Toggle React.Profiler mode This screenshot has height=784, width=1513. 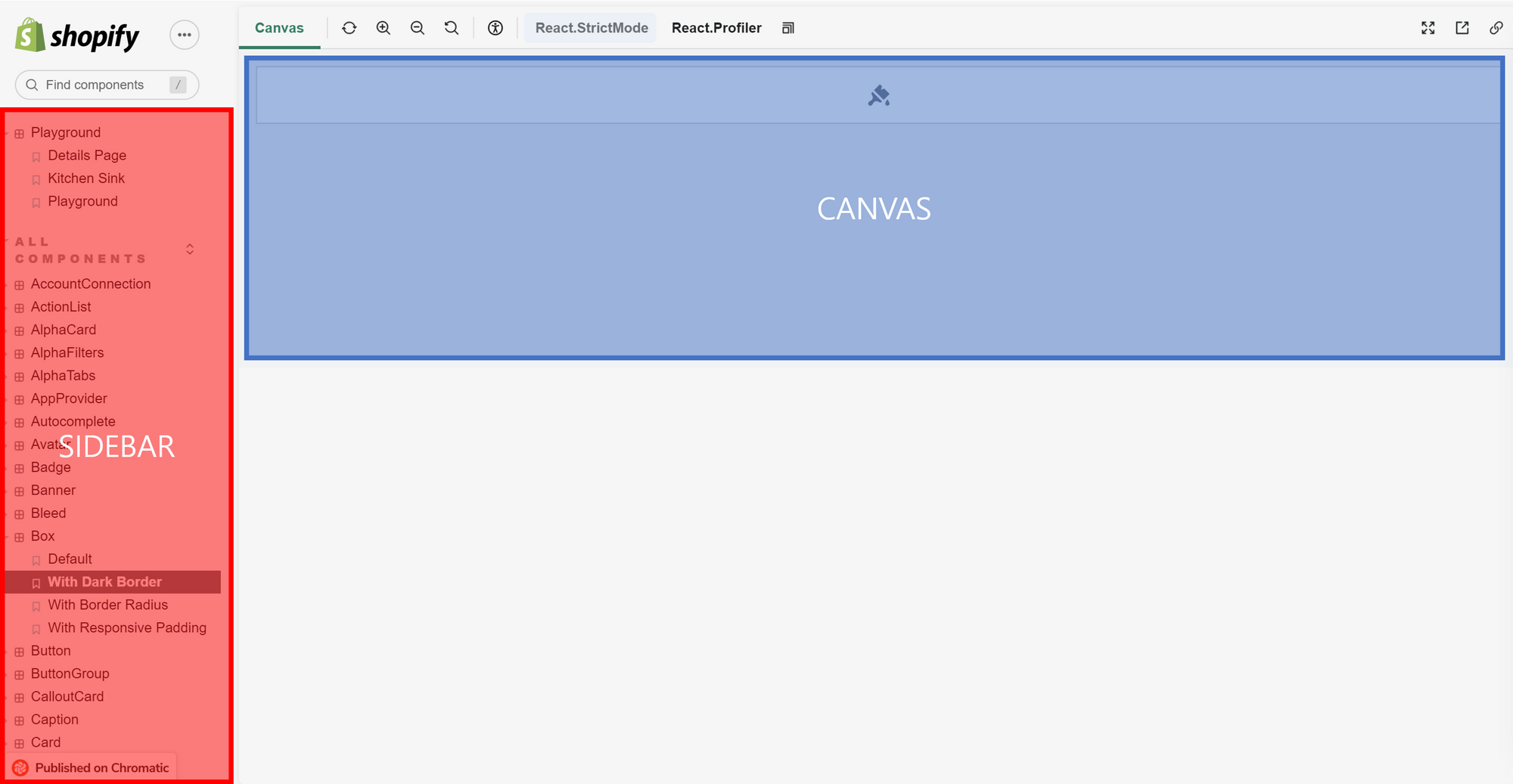pyautogui.click(x=716, y=27)
